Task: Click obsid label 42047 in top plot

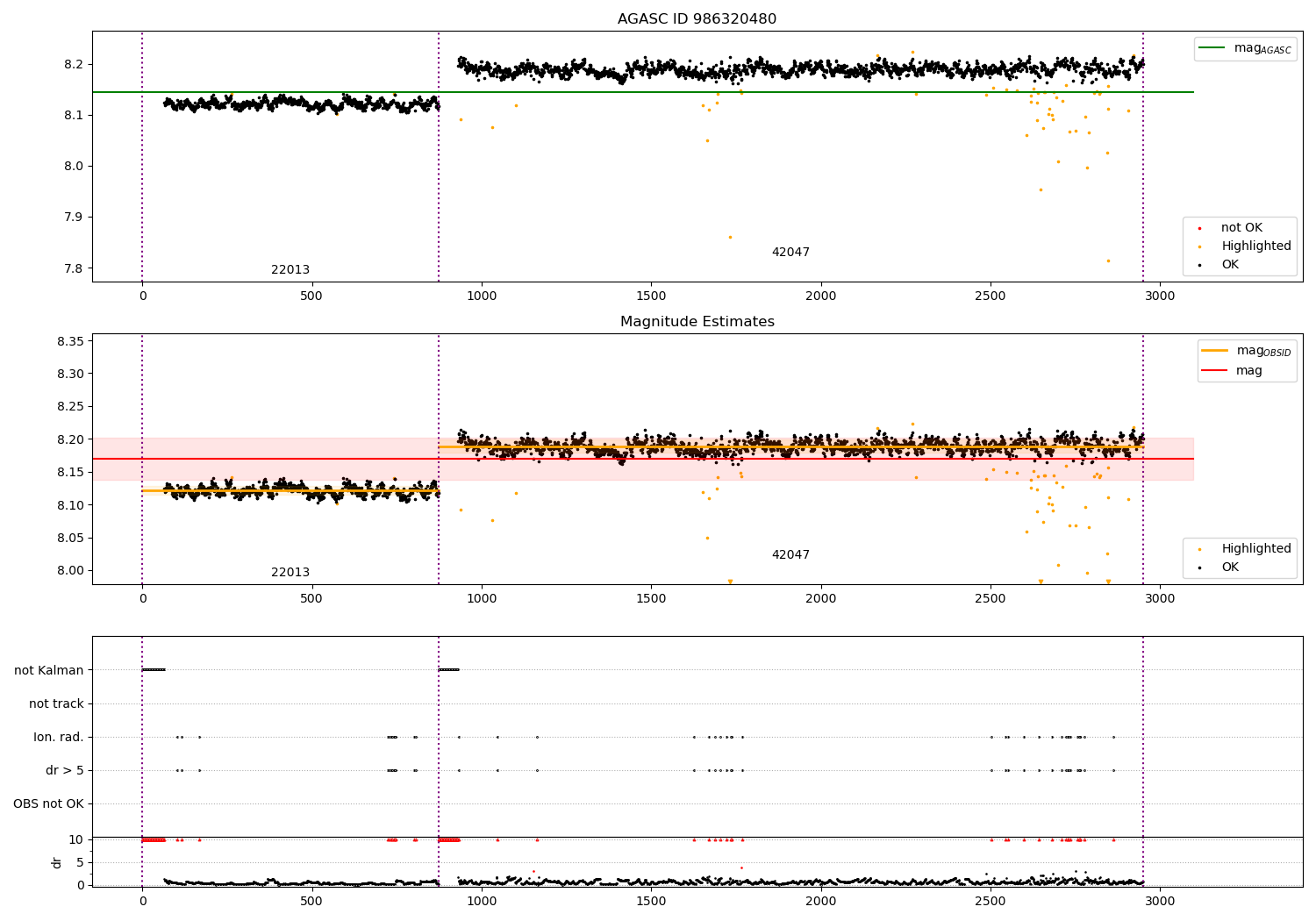Action: [x=790, y=253]
